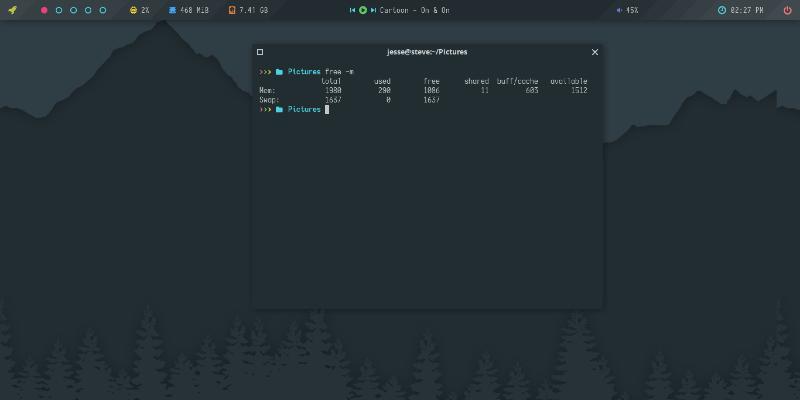Skip to the next music track
The image size is (800, 400).
point(374,10)
